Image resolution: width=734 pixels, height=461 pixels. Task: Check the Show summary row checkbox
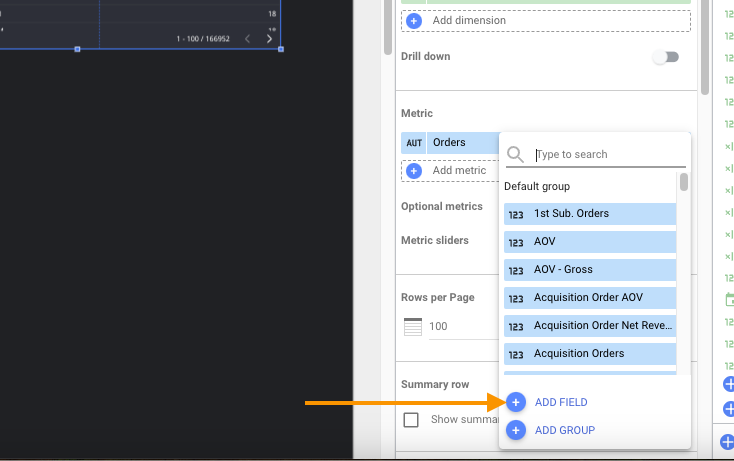pos(411,420)
